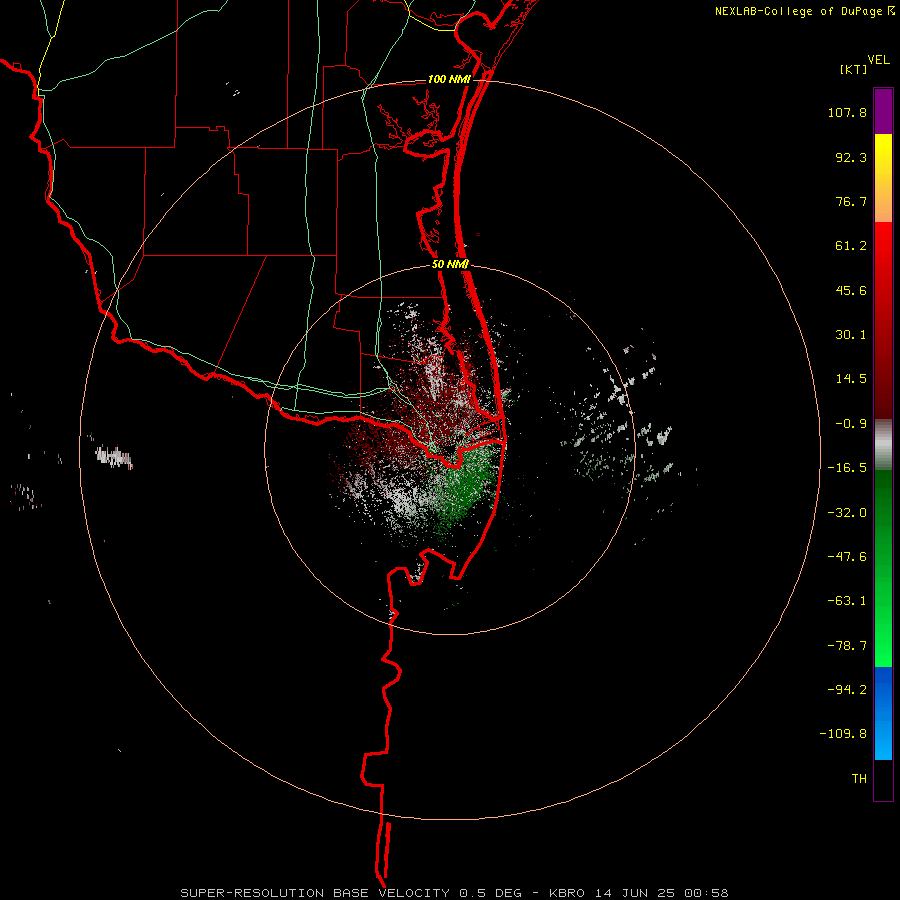The height and width of the screenshot is (900, 900).
Task: Click the yellow-orange segment of the color bar
Action: (x=883, y=178)
